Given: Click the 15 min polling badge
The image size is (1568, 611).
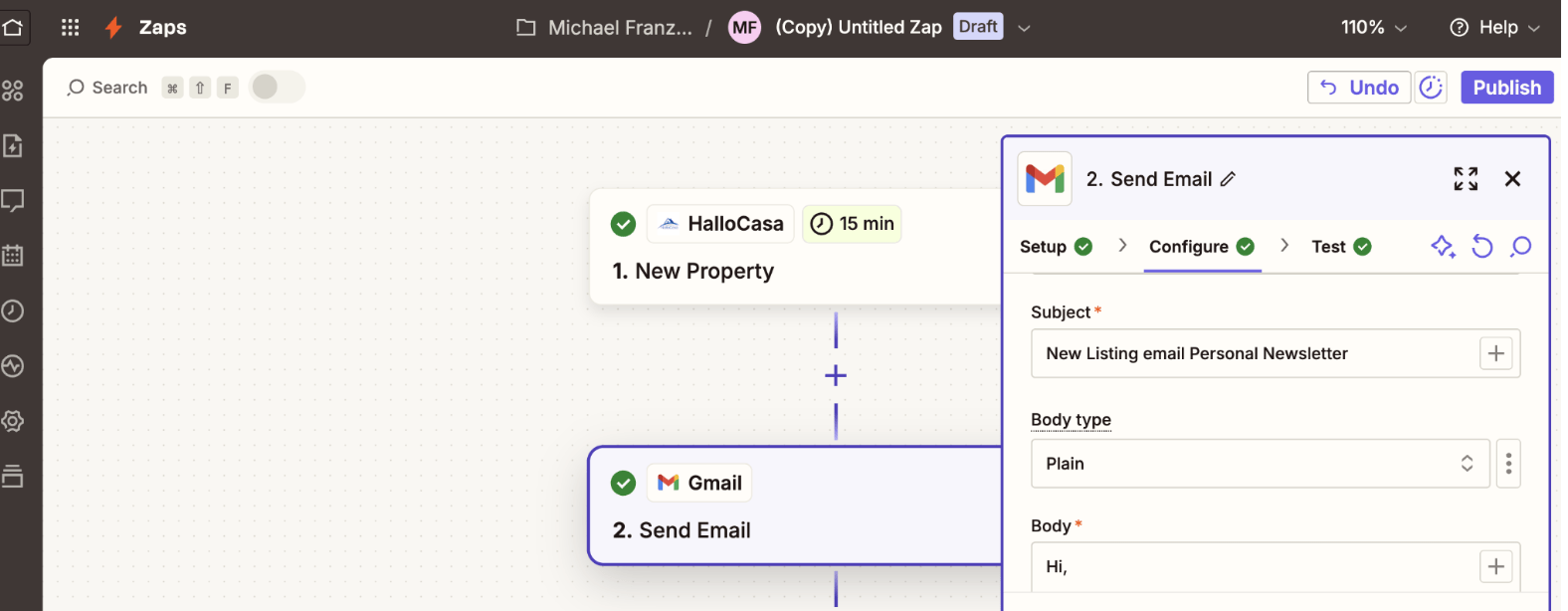Looking at the screenshot, I should [852, 224].
